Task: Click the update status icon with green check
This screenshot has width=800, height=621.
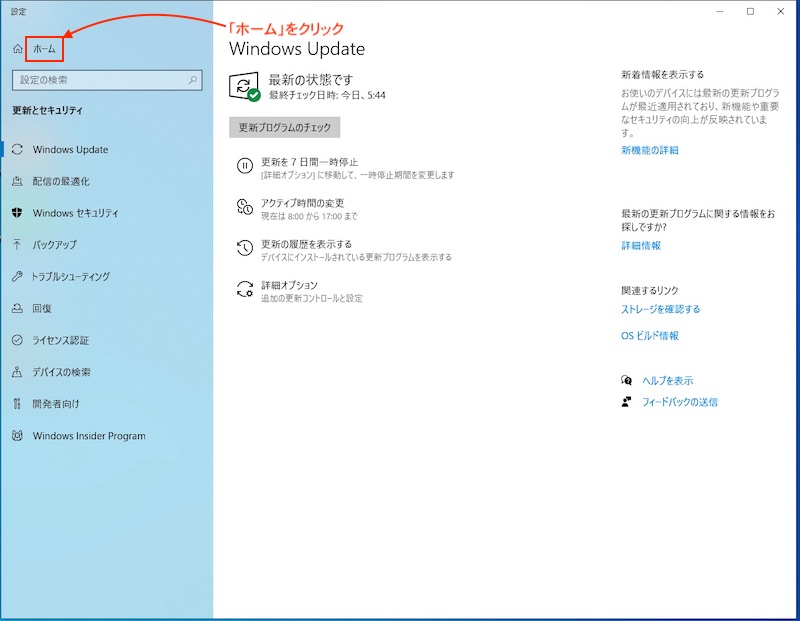Action: tap(245, 87)
